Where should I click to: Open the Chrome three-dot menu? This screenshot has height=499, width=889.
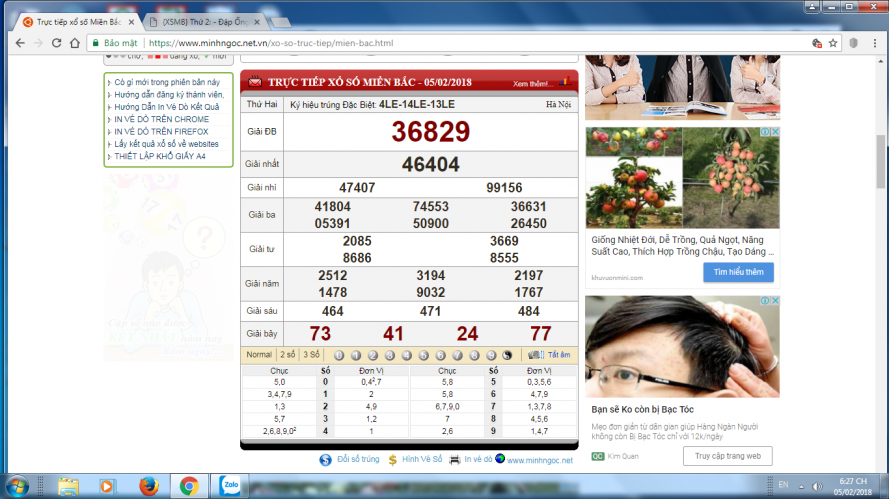point(875,43)
